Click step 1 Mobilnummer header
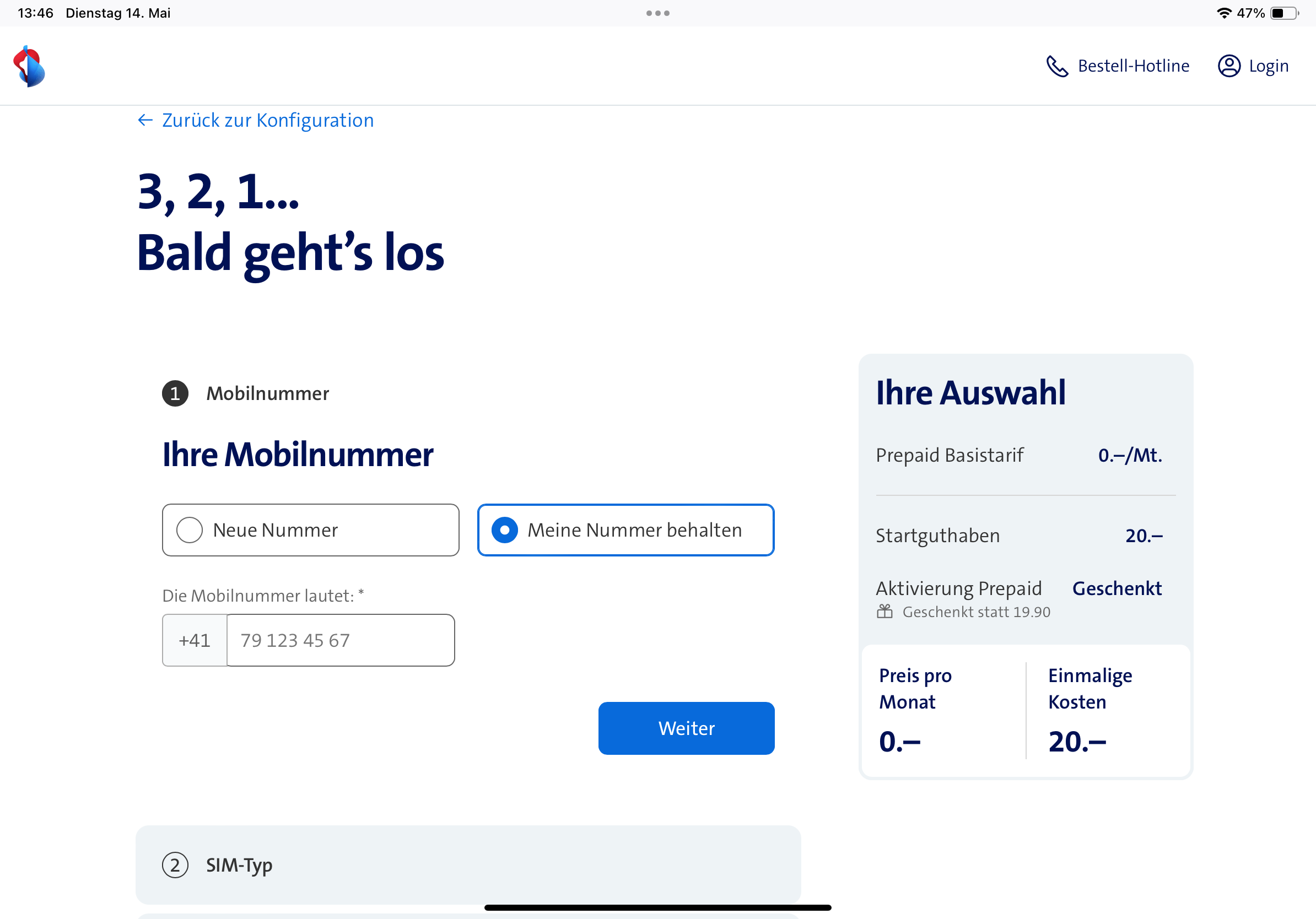 click(267, 393)
